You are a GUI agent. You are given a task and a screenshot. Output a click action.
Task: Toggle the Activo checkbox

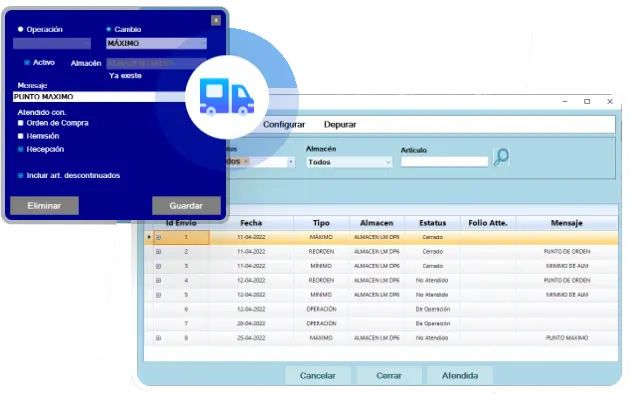tap(27, 62)
